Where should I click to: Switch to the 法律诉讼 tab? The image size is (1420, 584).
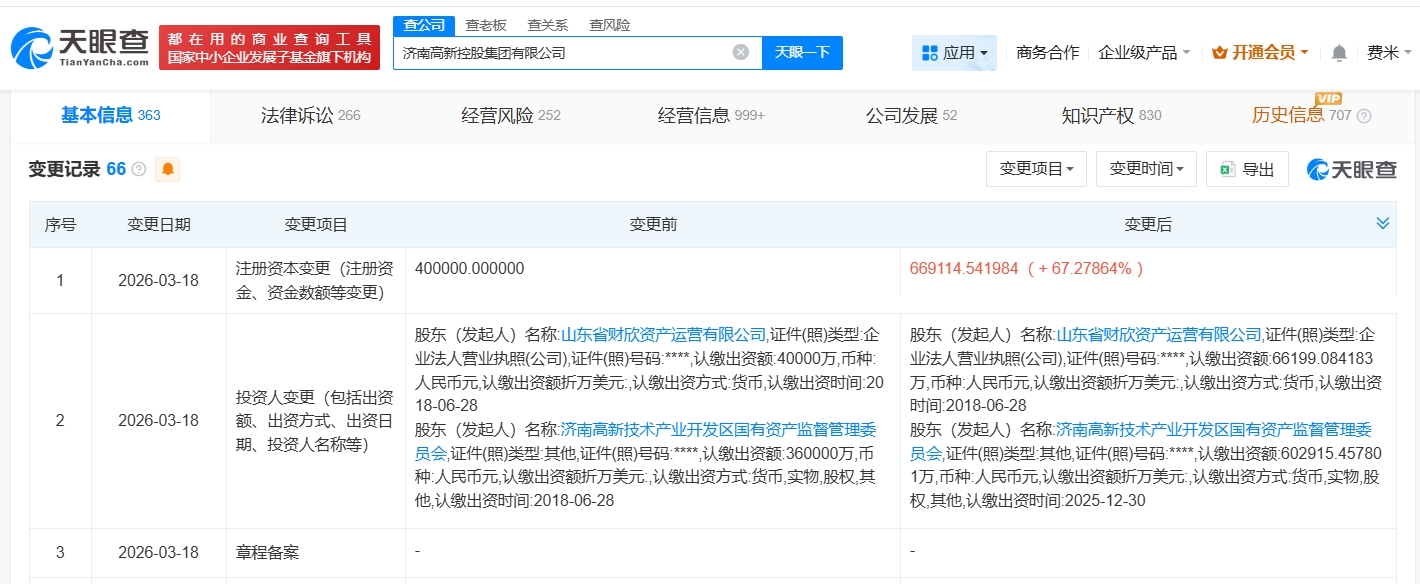click(310, 116)
